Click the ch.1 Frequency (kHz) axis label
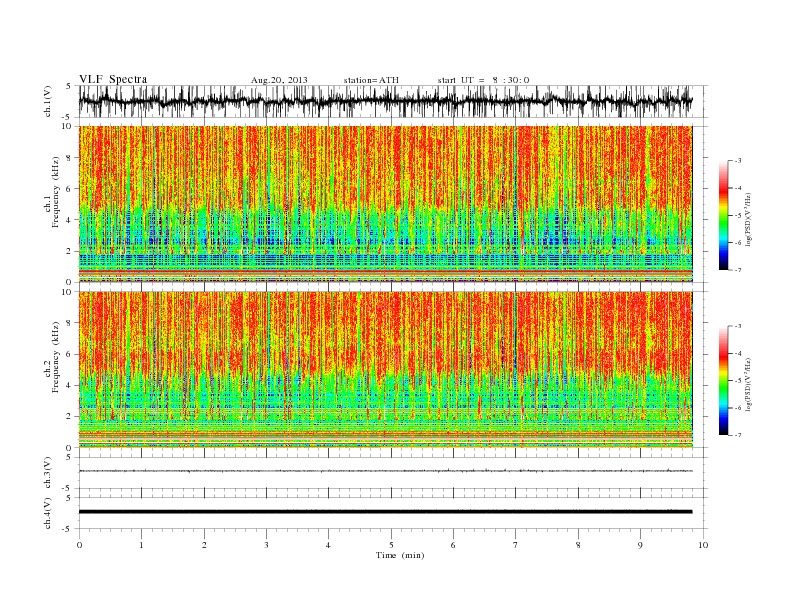Screen dimensions: 792x612 coord(52,192)
